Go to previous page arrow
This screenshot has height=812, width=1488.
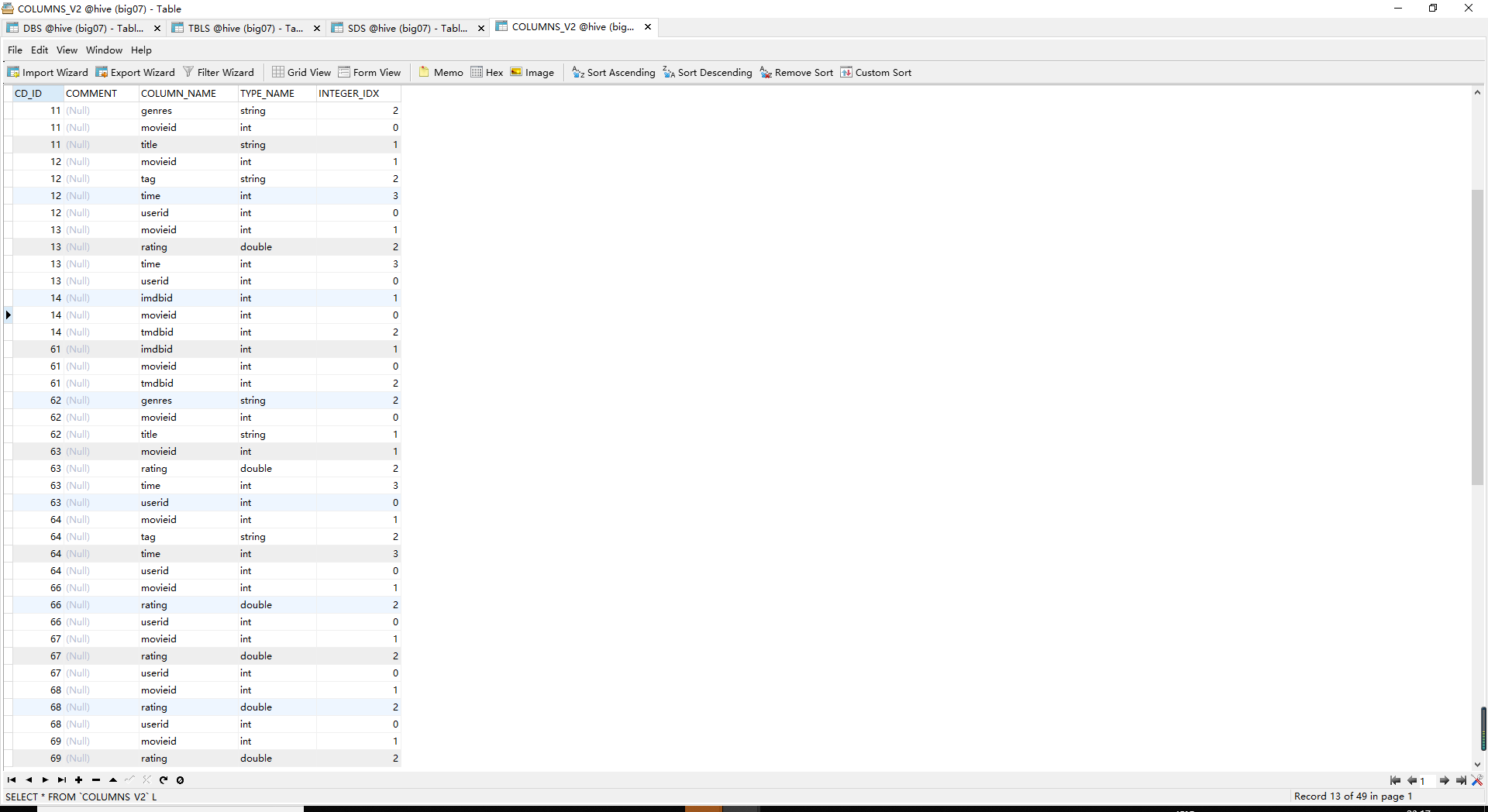[1411, 781]
